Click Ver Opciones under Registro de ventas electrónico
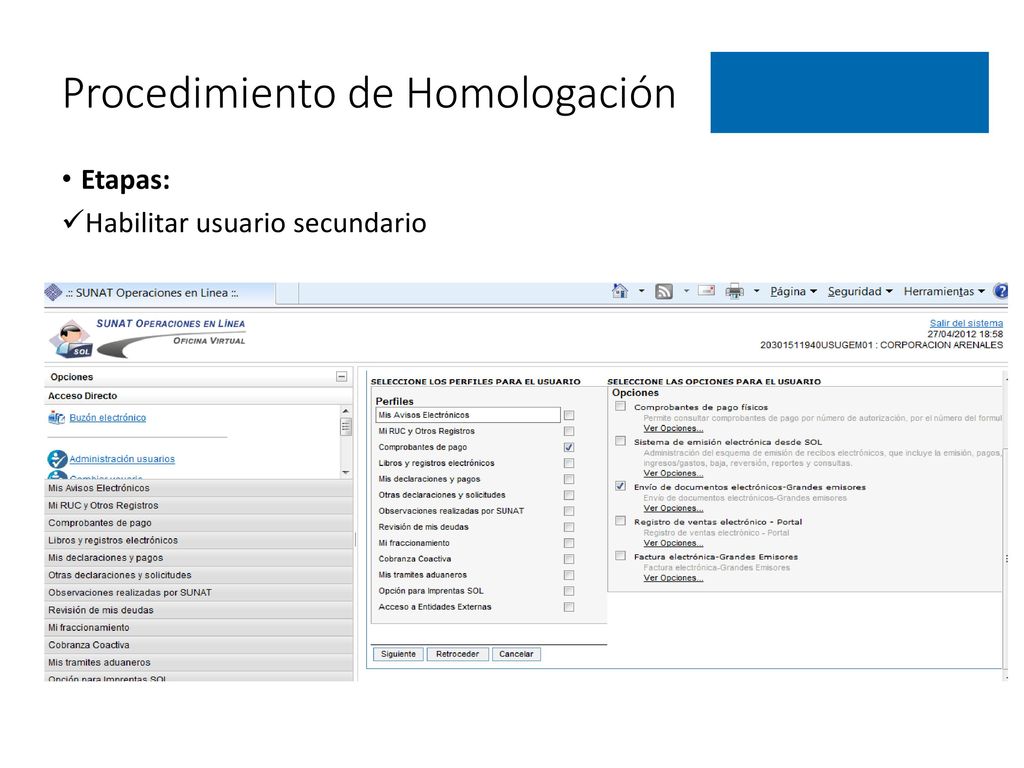 [x=673, y=543]
